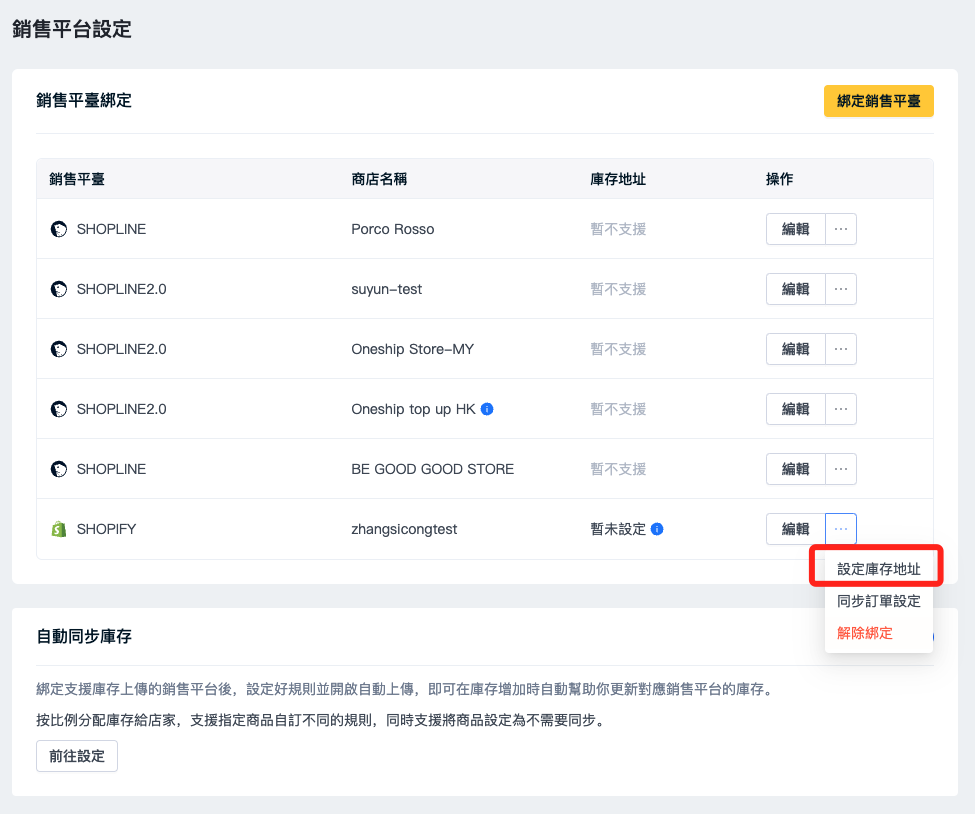Click the platform logo in Oneship Store-MY row
The image size is (975, 814).
pyautogui.click(x=58, y=349)
